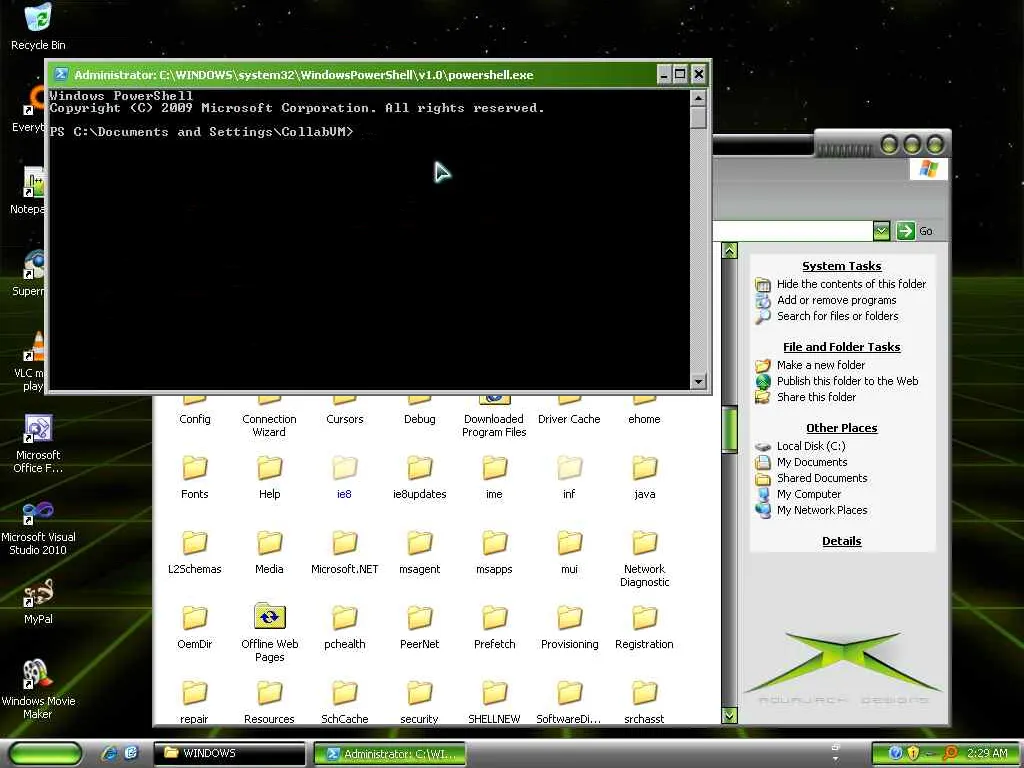
Task: Select the pchealth folder icon
Action: click(x=344, y=618)
